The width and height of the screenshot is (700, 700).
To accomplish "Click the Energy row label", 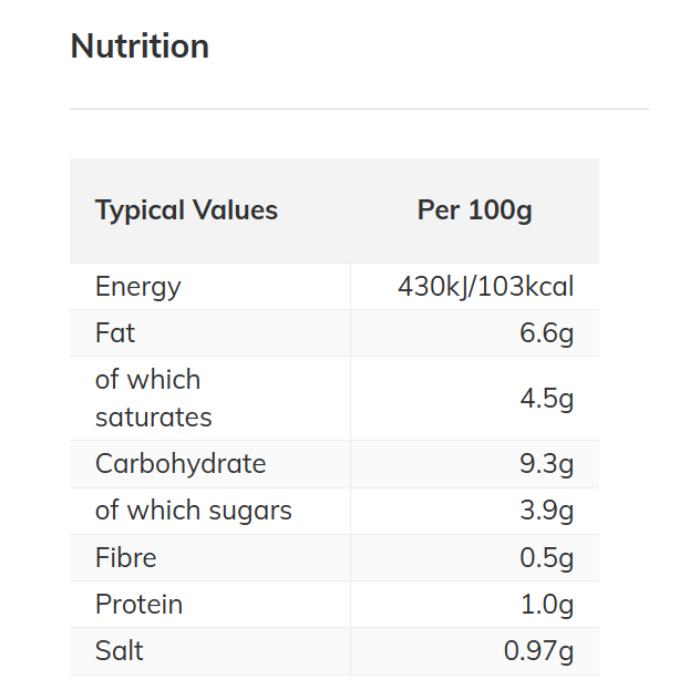I will pos(138,287).
